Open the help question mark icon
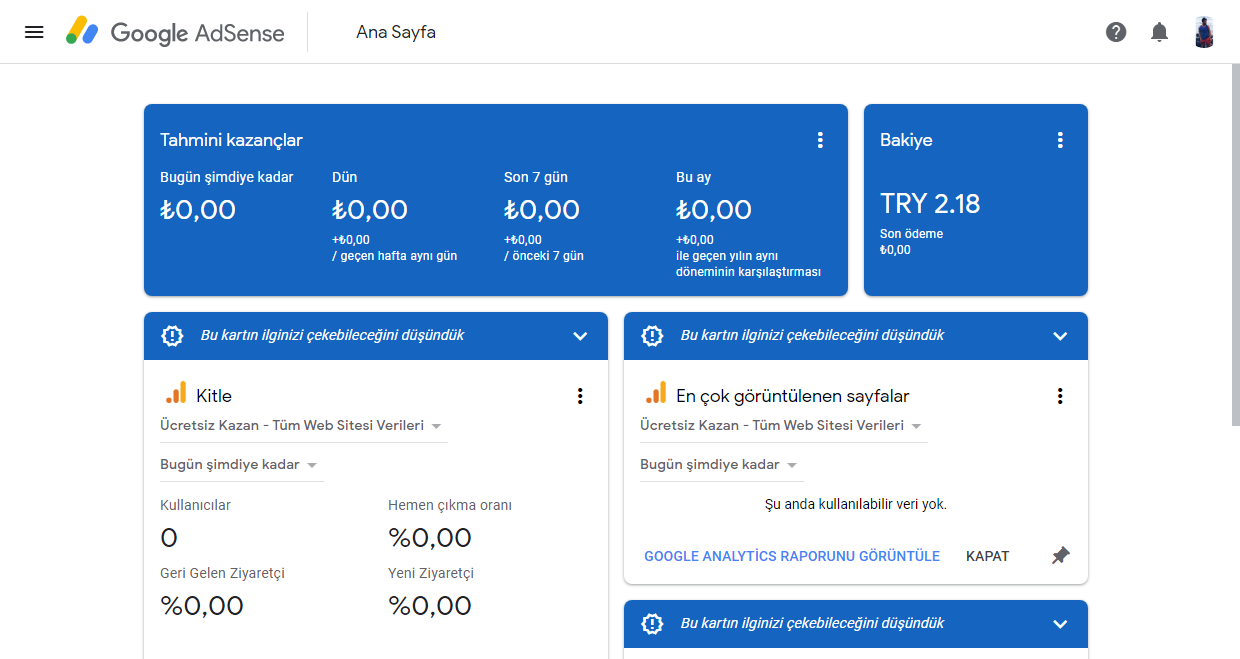The height and width of the screenshot is (659, 1240). point(1116,32)
